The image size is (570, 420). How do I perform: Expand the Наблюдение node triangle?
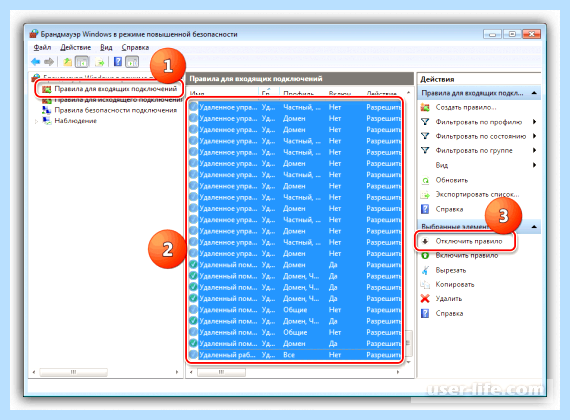pyautogui.click(x=36, y=121)
